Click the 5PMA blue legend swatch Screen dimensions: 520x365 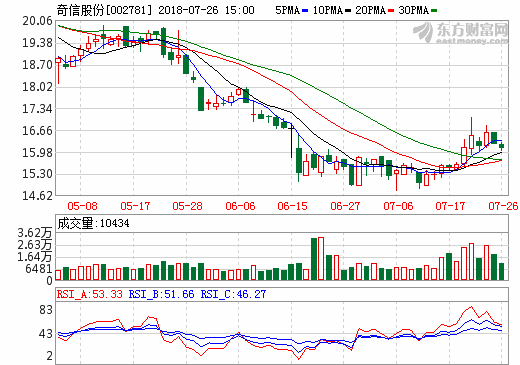[x=305, y=11]
